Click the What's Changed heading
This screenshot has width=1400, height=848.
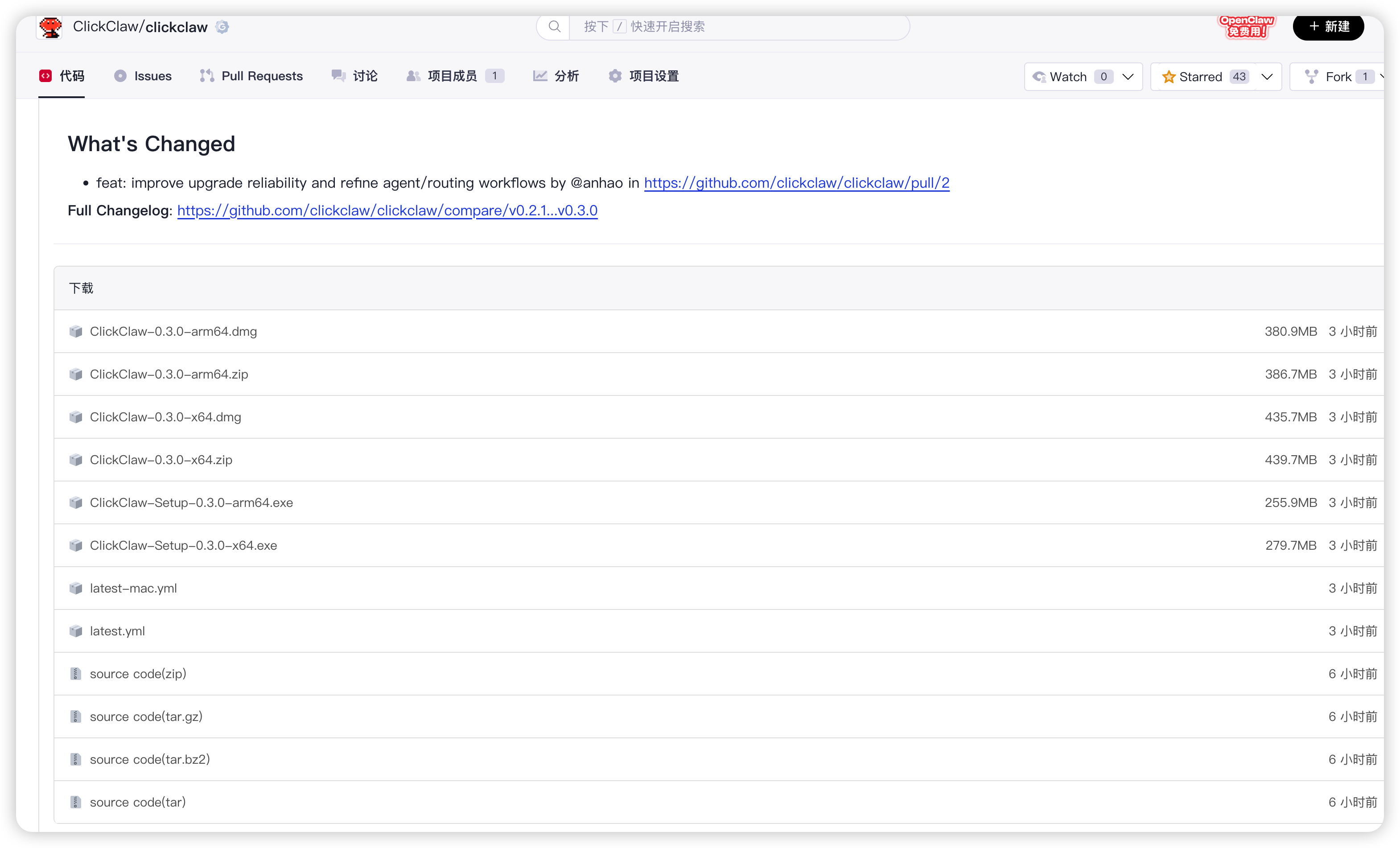[151, 144]
